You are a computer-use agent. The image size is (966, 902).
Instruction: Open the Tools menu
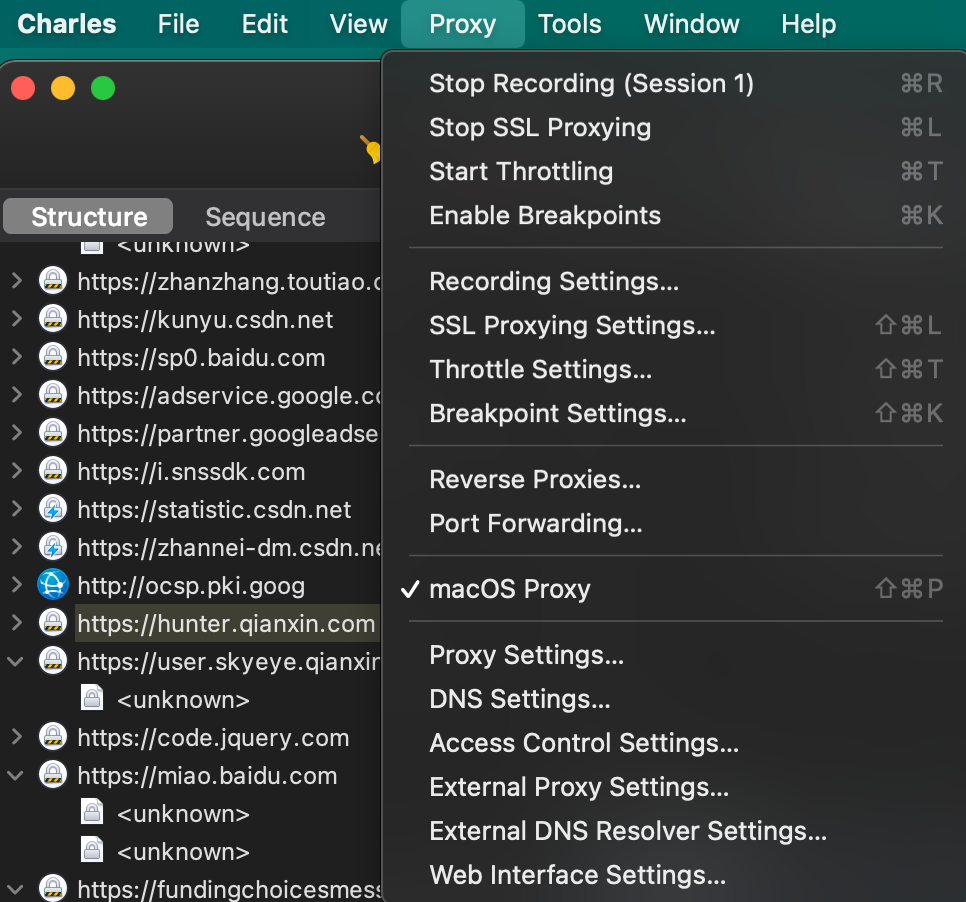[570, 24]
